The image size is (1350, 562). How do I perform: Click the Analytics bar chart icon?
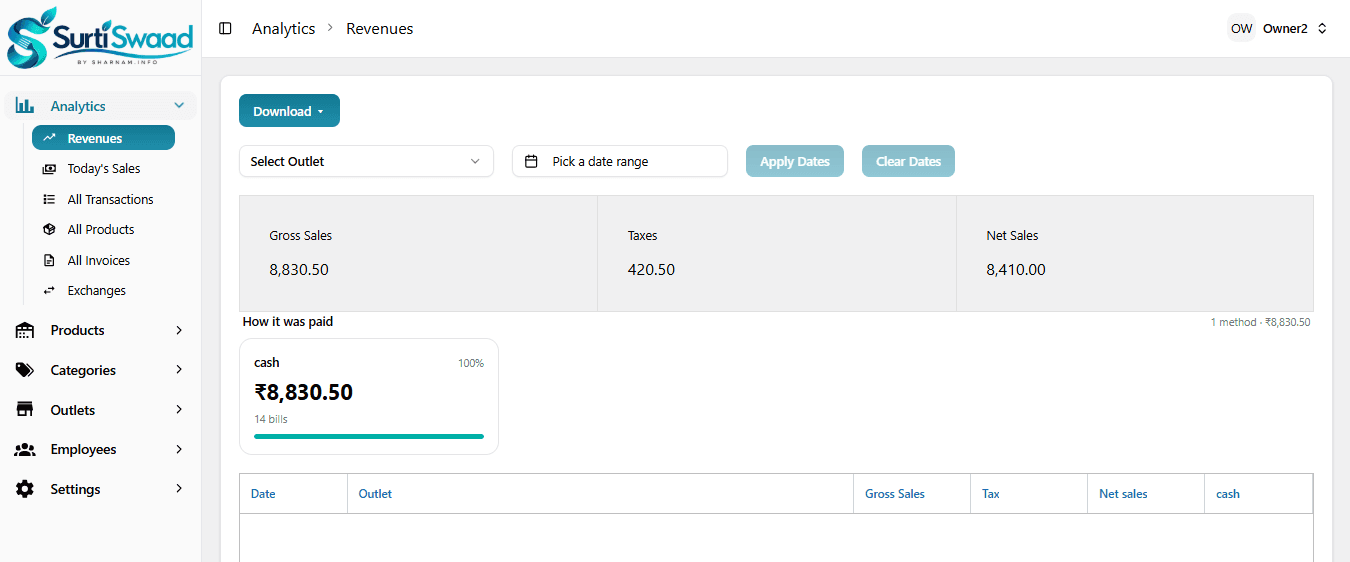click(25, 106)
